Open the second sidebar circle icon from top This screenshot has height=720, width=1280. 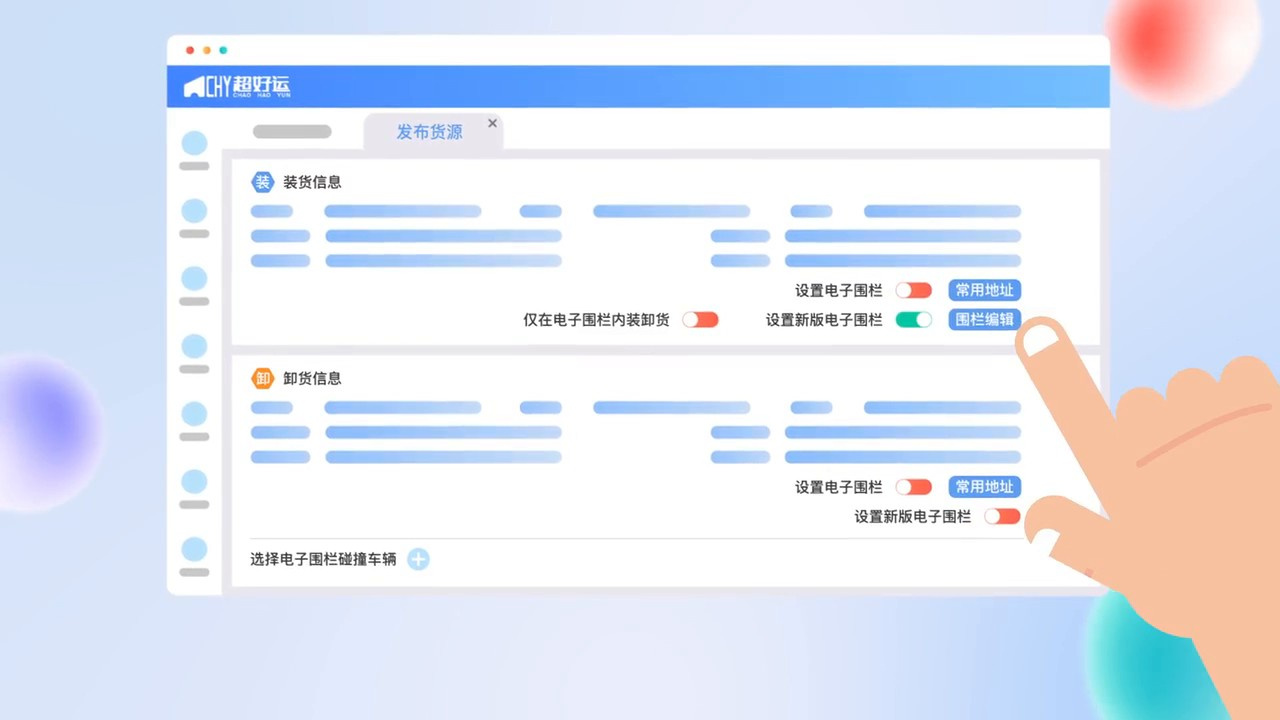coord(194,211)
